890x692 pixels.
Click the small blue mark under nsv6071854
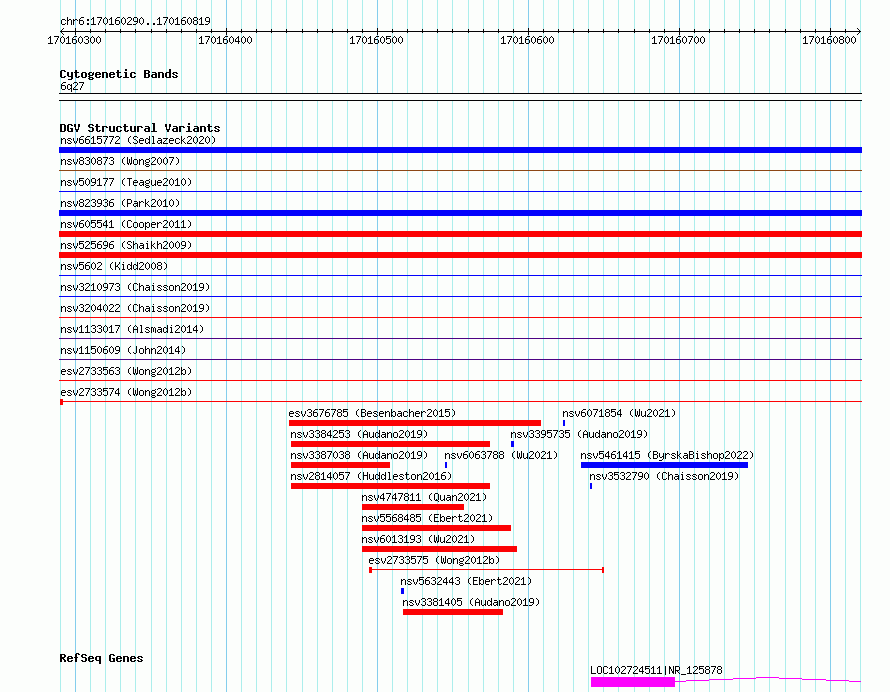(x=564, y=423)
